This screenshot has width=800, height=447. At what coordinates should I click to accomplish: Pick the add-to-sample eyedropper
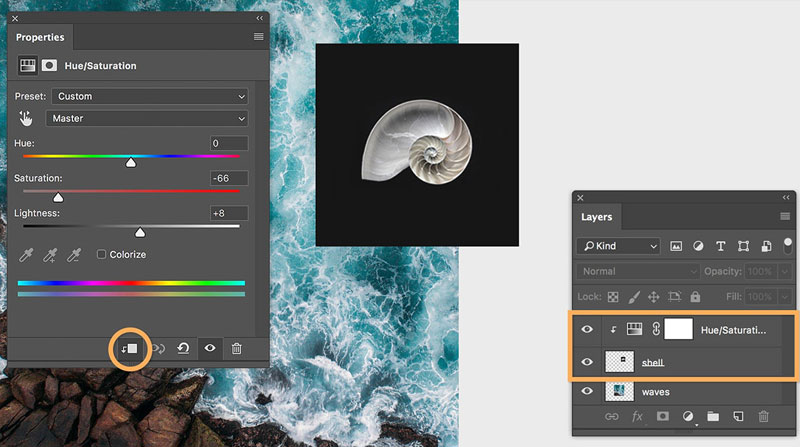click(x=50, y=255)
